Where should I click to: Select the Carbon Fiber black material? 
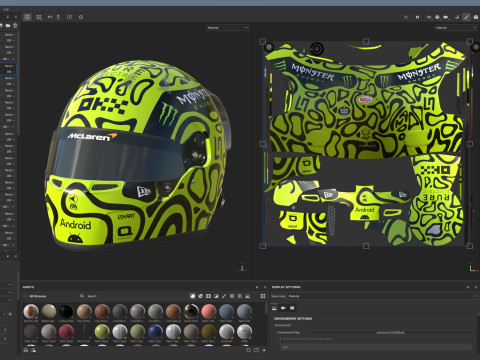[66, 311]
